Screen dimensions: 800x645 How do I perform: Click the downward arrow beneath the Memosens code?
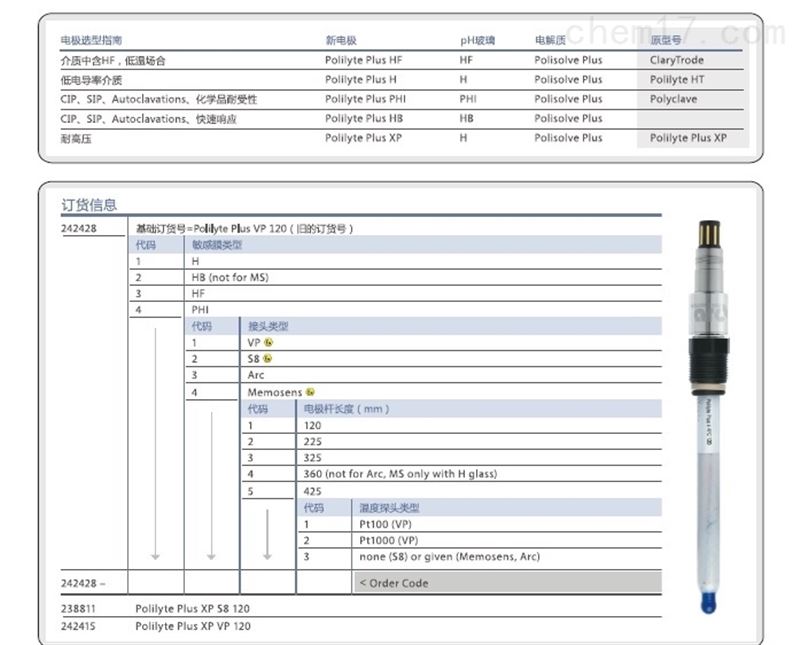(211, 486)
